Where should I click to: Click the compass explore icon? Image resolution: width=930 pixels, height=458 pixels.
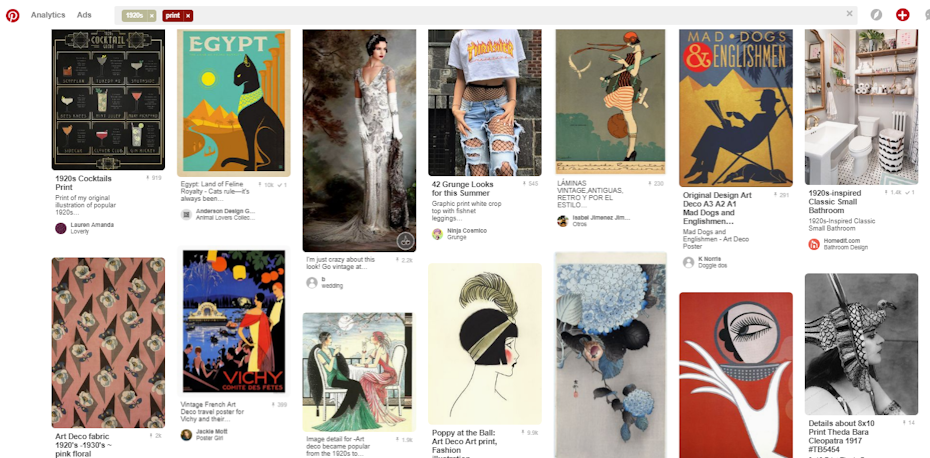[876, 15]
